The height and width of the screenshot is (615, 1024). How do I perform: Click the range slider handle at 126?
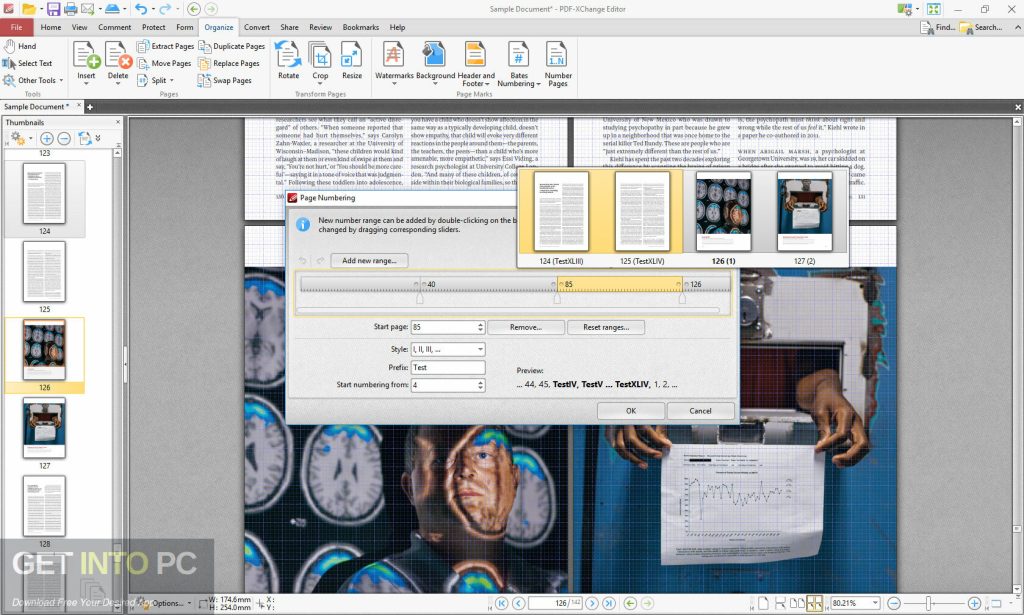point(682,298)
